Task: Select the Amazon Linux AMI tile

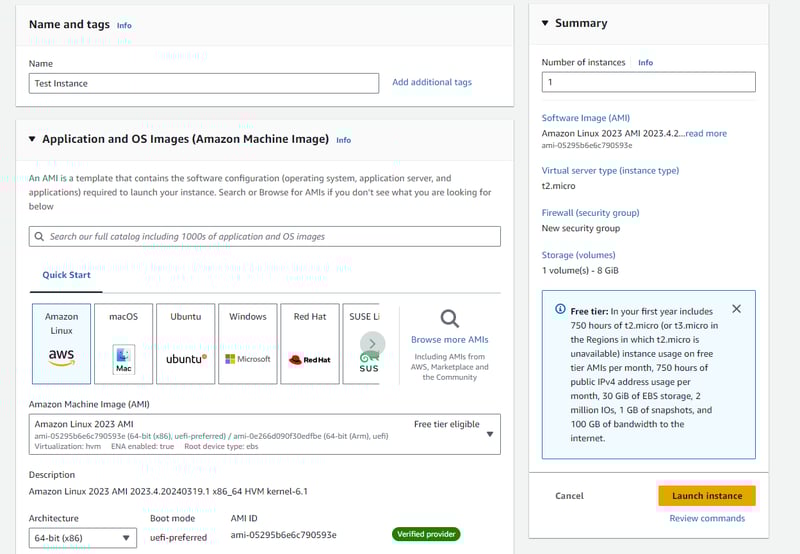Action: 61,343
